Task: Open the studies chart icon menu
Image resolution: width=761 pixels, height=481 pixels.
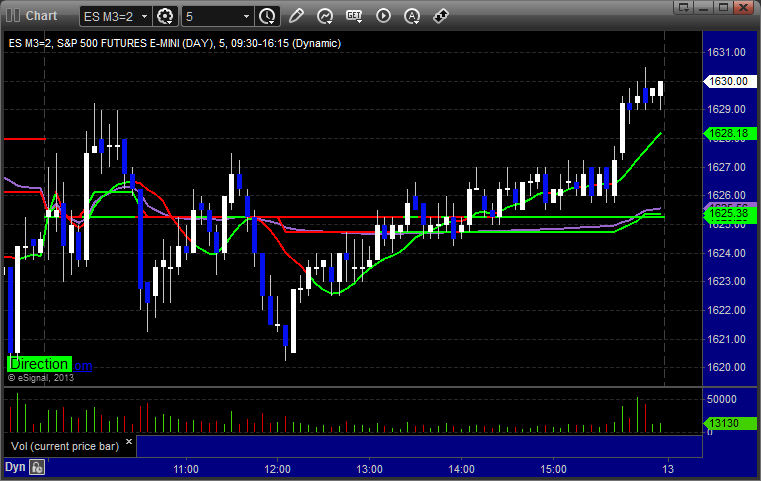Action: pos(325,16)
